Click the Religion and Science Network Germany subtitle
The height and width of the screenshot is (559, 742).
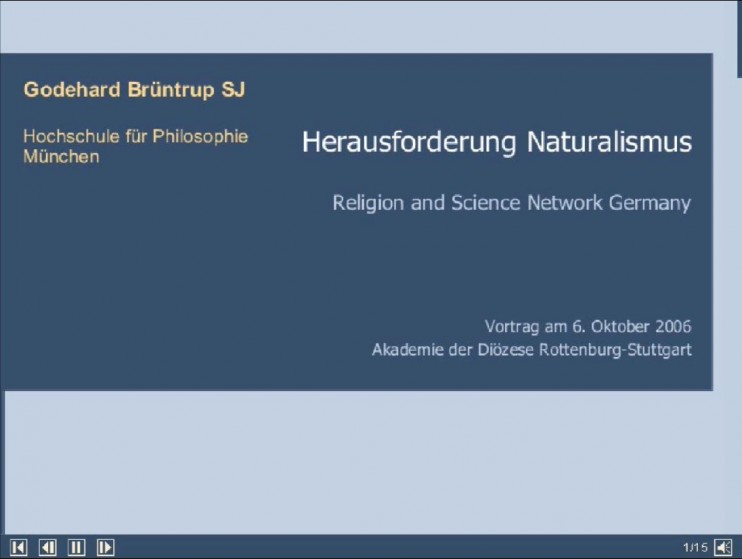point(512,204)
